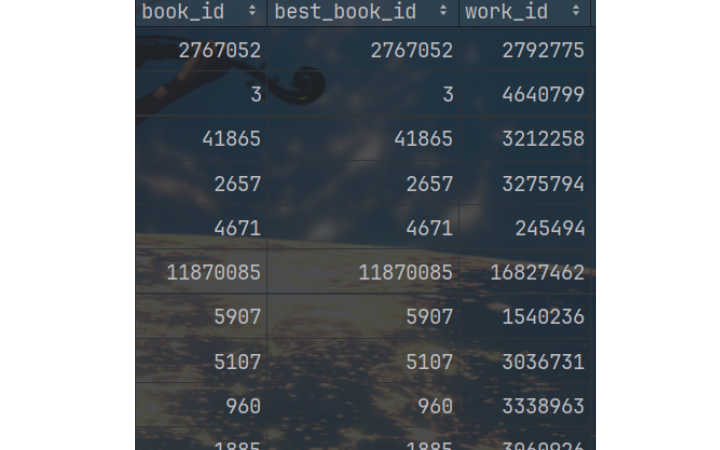Select the book_id column header label

(183, 12)
